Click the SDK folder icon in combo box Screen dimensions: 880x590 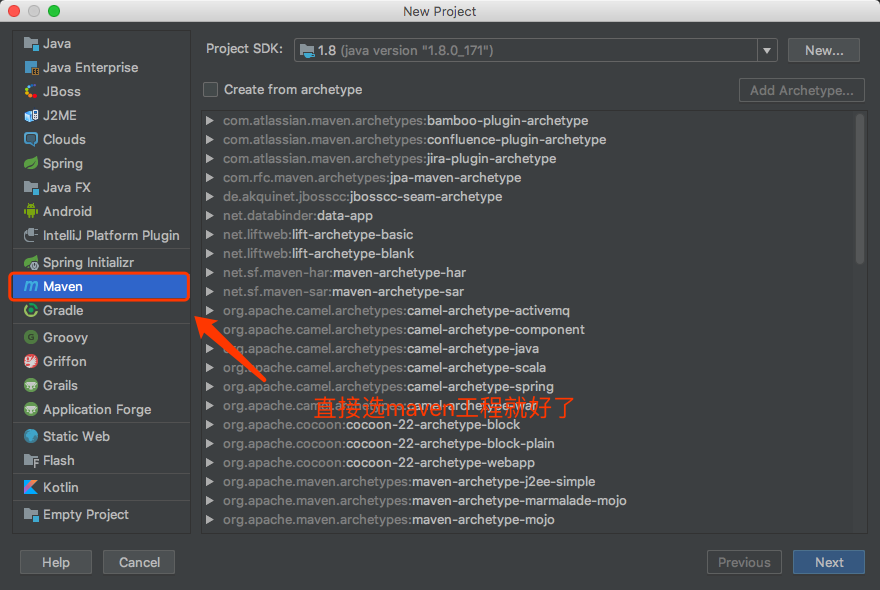[x=307, y=51]
